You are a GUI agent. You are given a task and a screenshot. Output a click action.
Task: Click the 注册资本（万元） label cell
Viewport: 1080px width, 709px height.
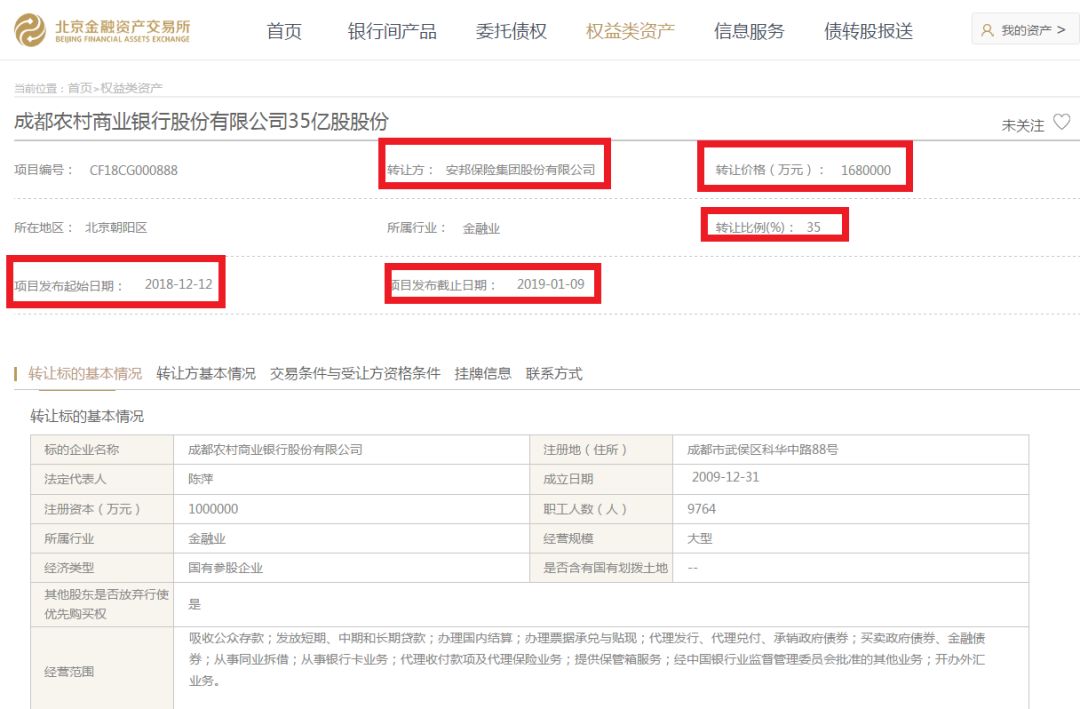tap(102, 509)
